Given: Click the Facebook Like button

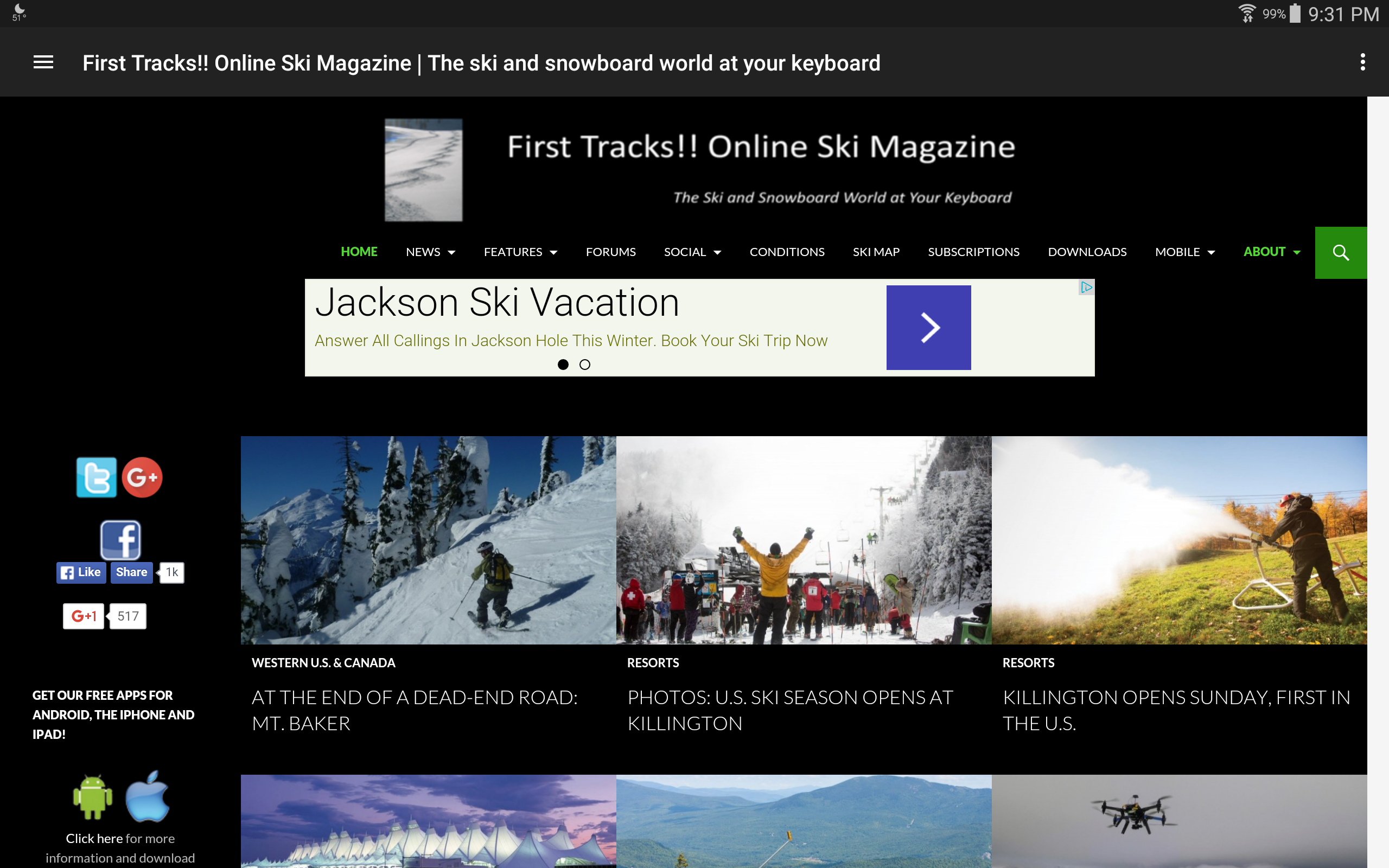Looking at the screenshot, I should click(x=81, y=572).
